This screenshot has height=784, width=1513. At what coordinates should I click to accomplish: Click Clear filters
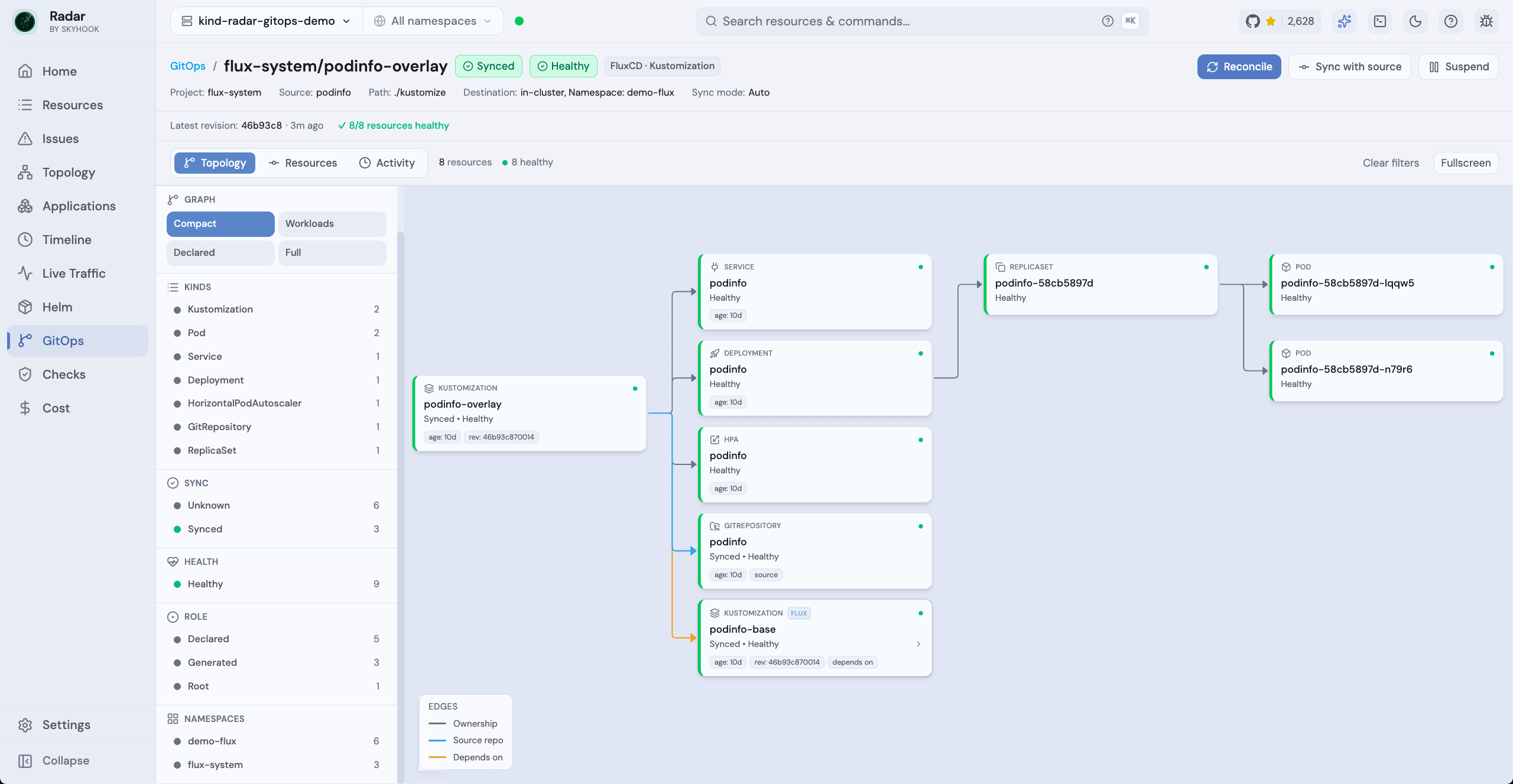point(1391,163)
